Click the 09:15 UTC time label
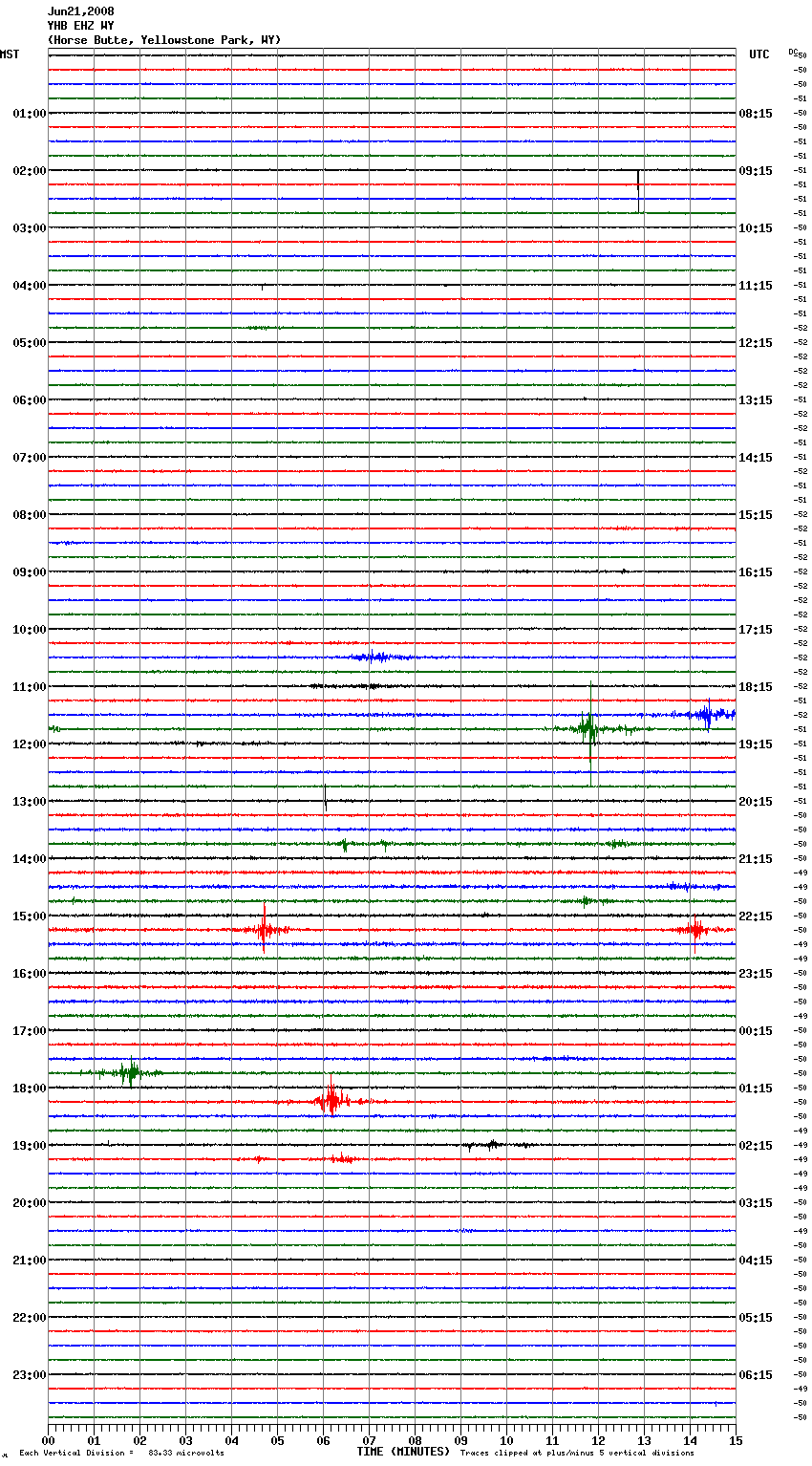The image size is (812, 1466). (756, 171)
